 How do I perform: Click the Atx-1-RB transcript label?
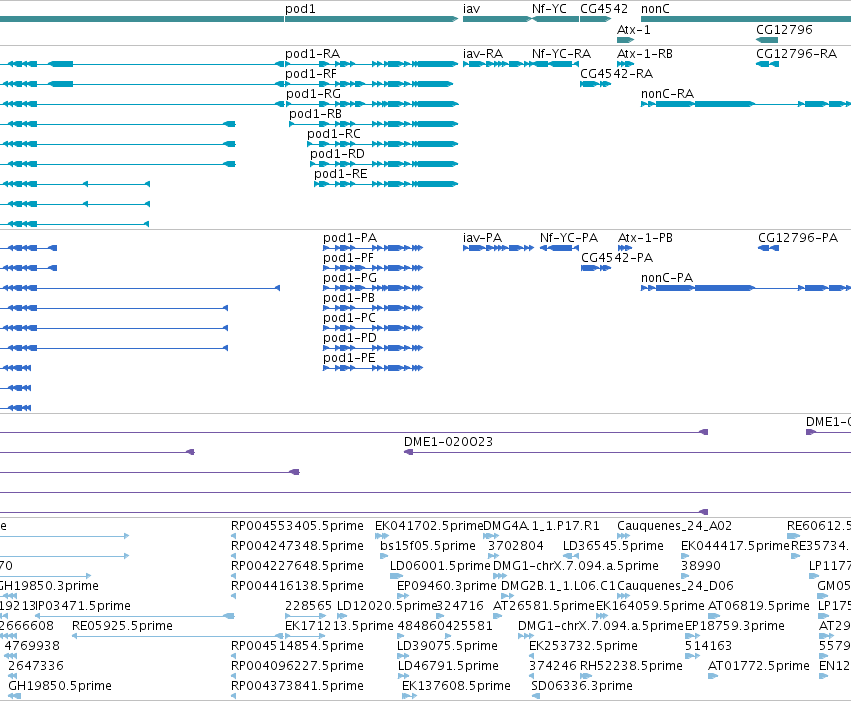pos(645,54)
